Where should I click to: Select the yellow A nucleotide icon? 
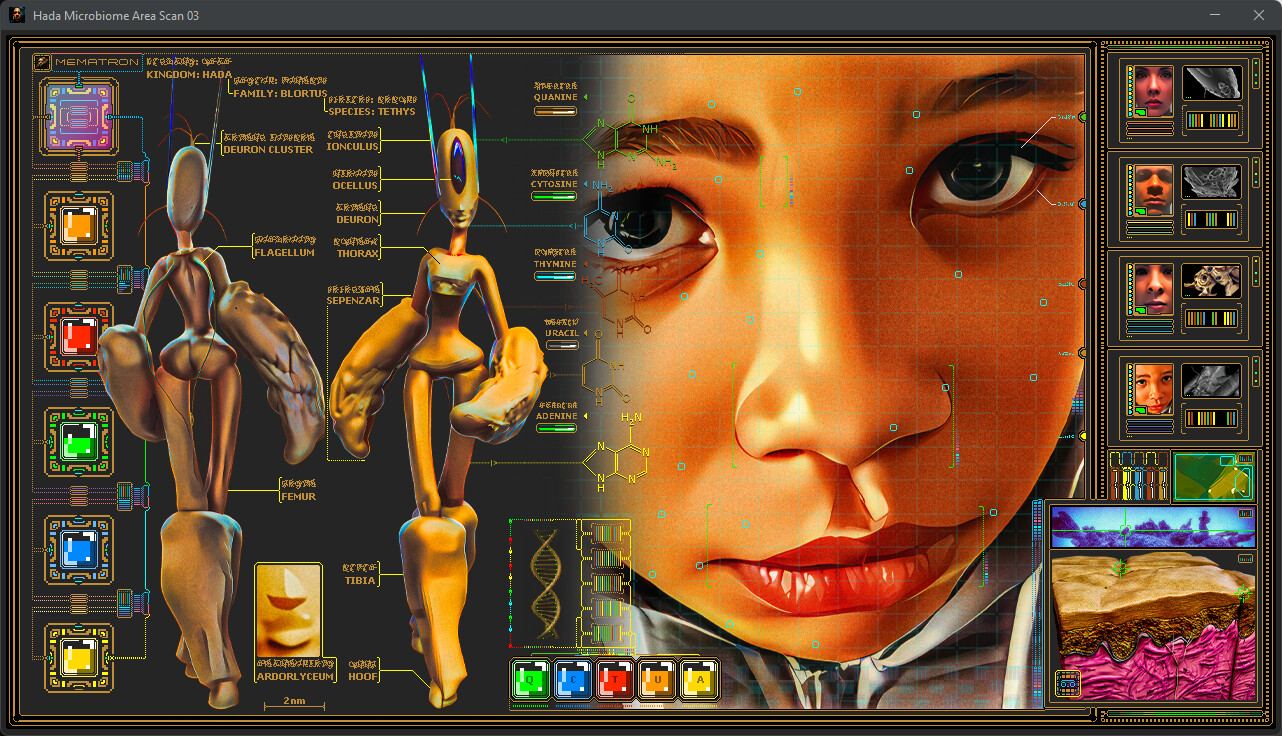click(699, 677)
